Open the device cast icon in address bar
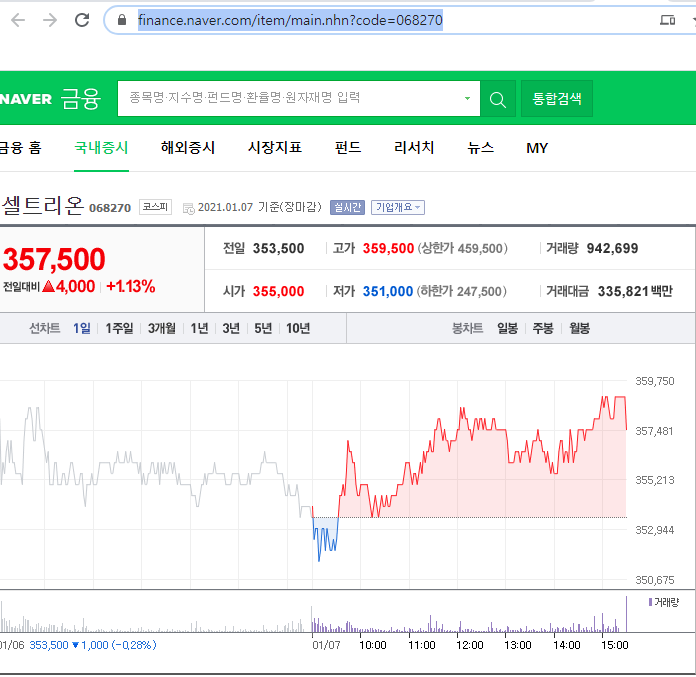 (667, 20)
